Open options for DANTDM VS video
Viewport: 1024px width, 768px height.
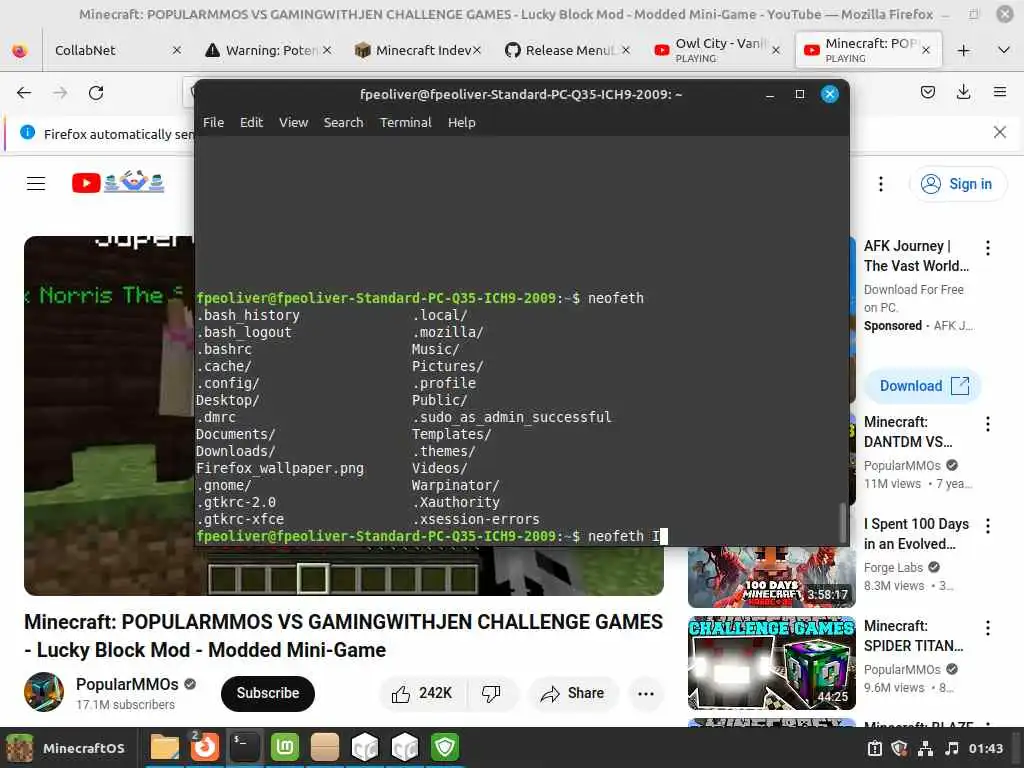pyautogui.click(x=987, y=424)
